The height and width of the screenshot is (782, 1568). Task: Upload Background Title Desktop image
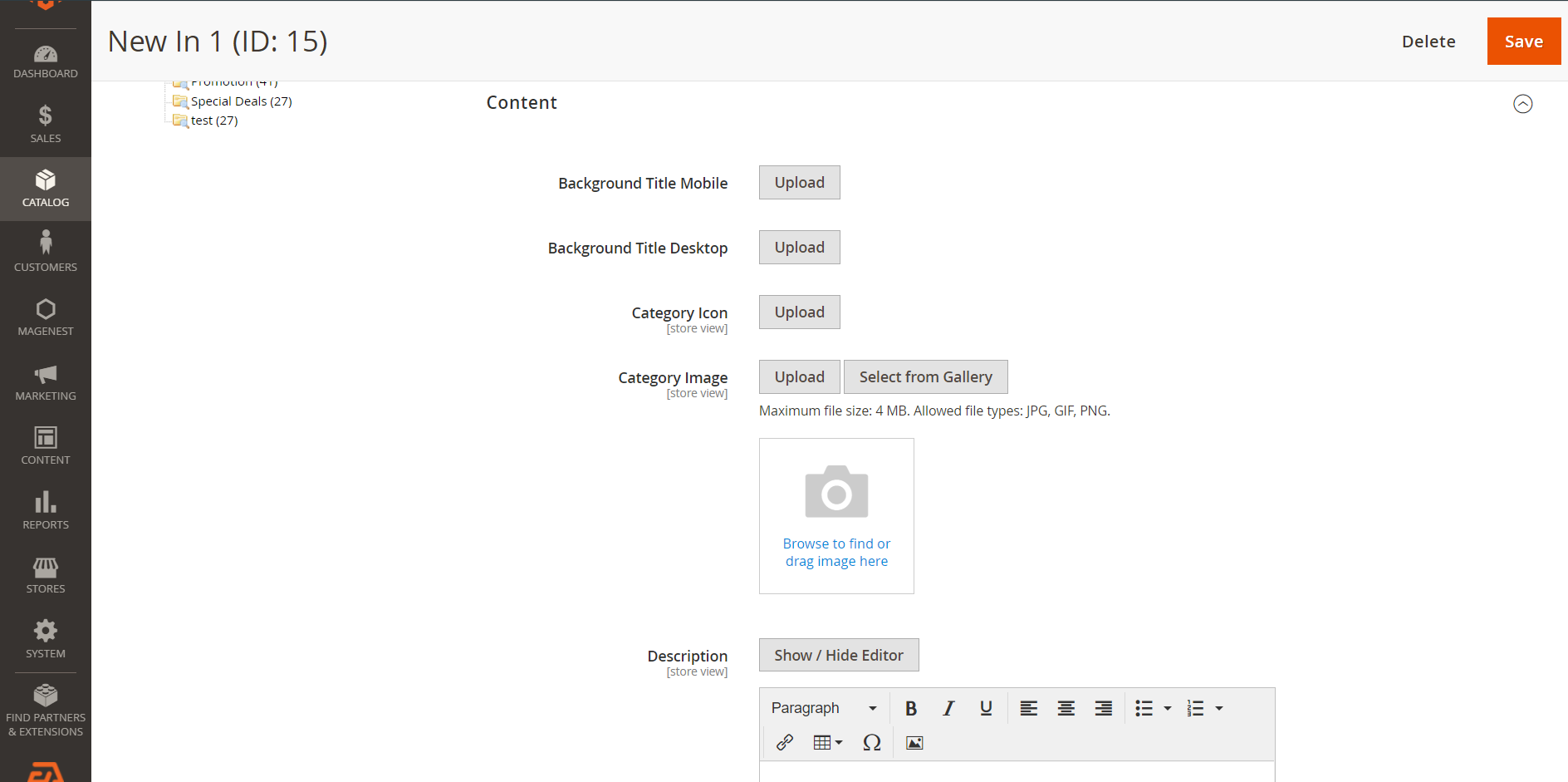coord(800,248)
